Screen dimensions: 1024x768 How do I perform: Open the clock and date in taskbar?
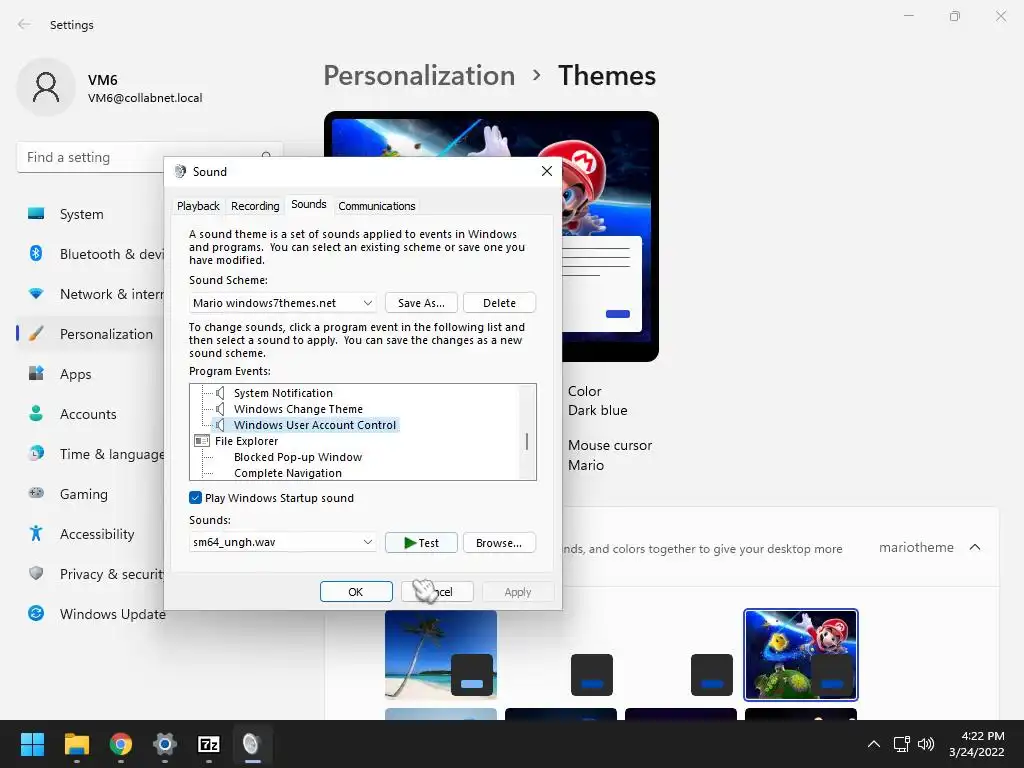976,744
